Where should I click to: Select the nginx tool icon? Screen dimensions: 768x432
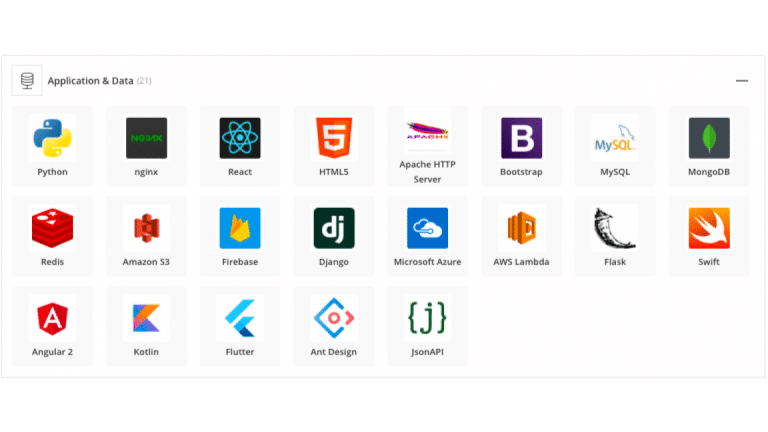[x=146, y=138]
